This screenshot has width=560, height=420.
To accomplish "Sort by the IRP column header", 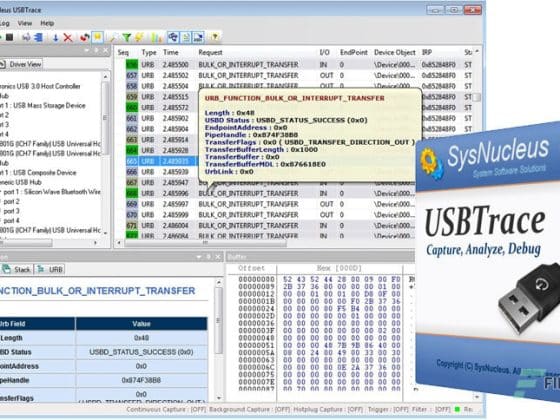I will [x=427, y=52].
